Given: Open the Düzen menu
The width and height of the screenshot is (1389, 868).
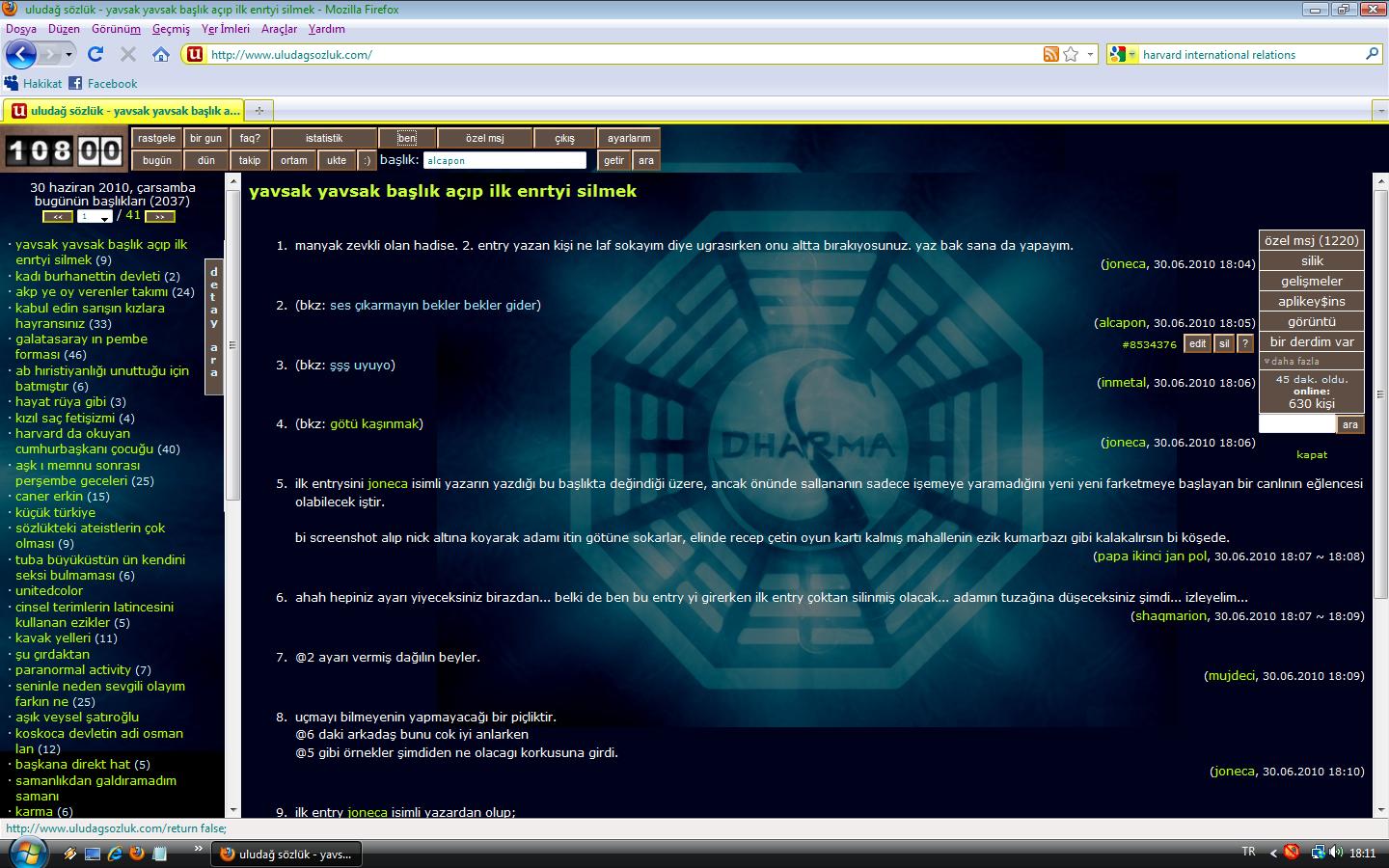Looking at the screenshot, I should 64,29.
